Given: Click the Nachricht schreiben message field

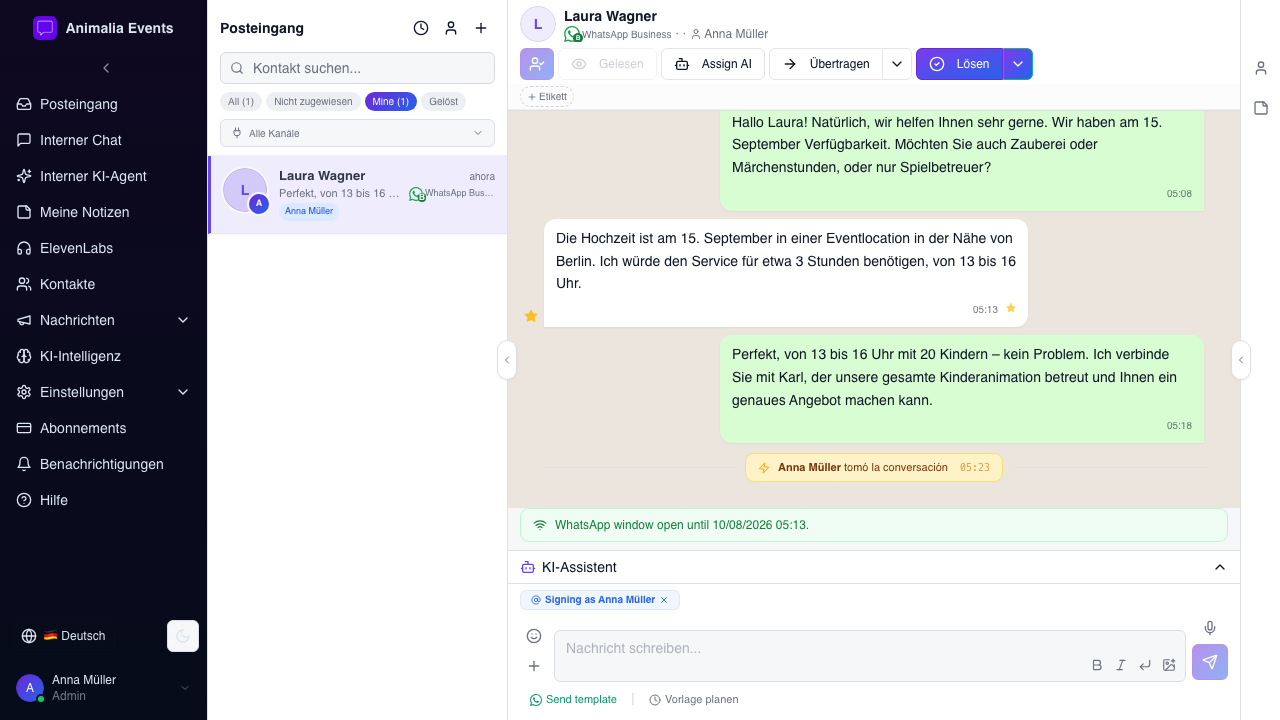Looking at the screenshot, I should coord(870,655).
